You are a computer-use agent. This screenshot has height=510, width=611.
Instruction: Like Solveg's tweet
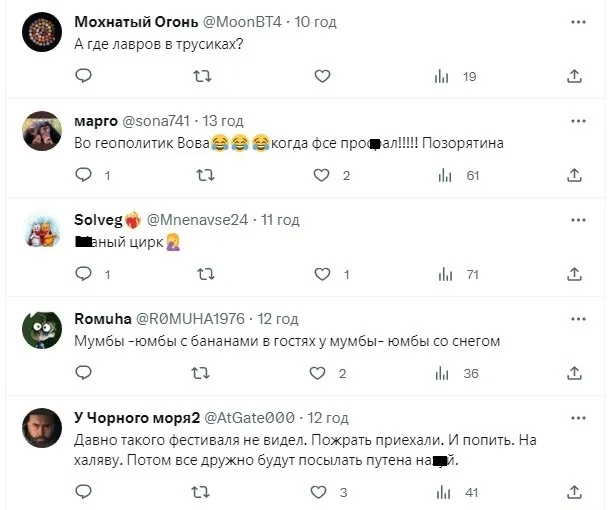coord(321,274)
